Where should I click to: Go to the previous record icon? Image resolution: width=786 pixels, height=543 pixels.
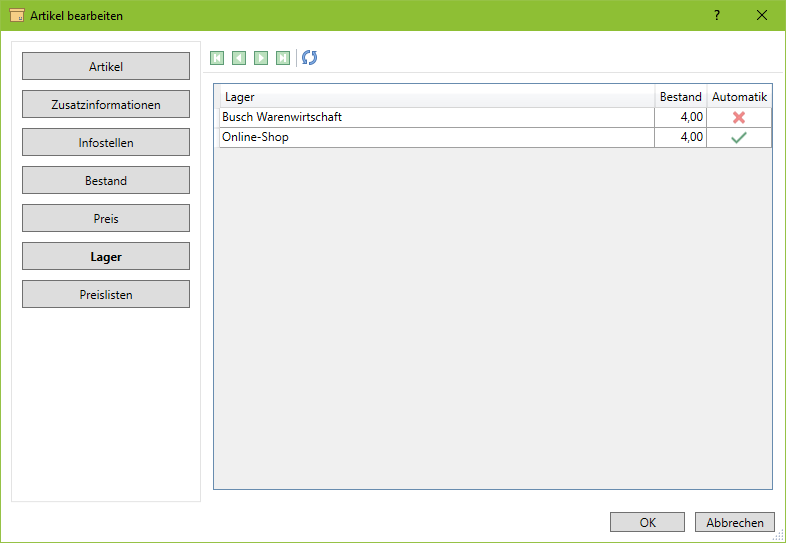coord(239,58)
